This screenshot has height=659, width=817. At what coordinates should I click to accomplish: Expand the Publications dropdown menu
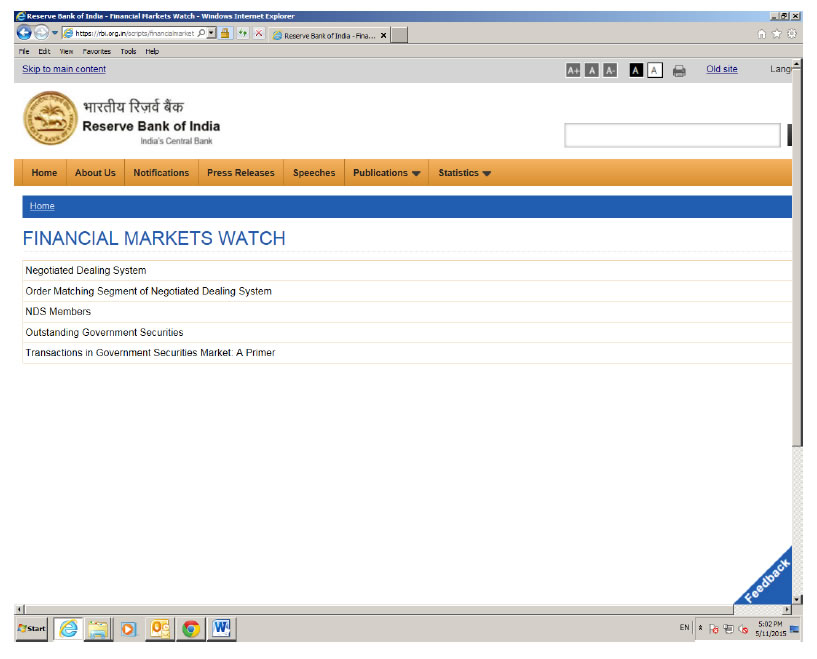pos(386,173)
